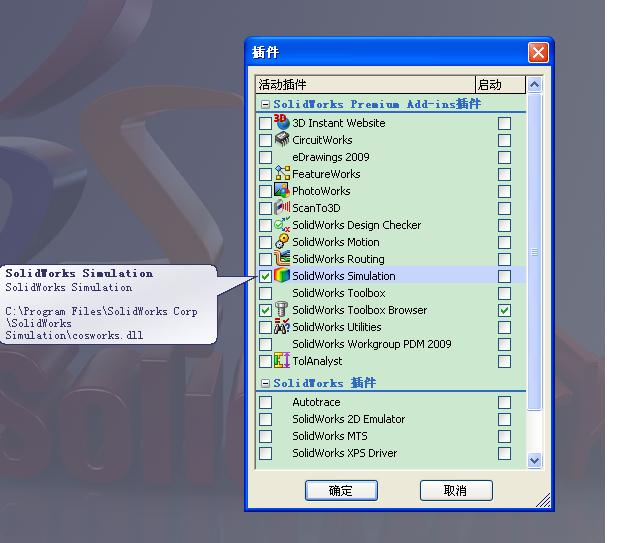Uncheck SolidWorks Simulation active add-in checkbox
Viewport: 640px width, 543px height.
[265, 276]
